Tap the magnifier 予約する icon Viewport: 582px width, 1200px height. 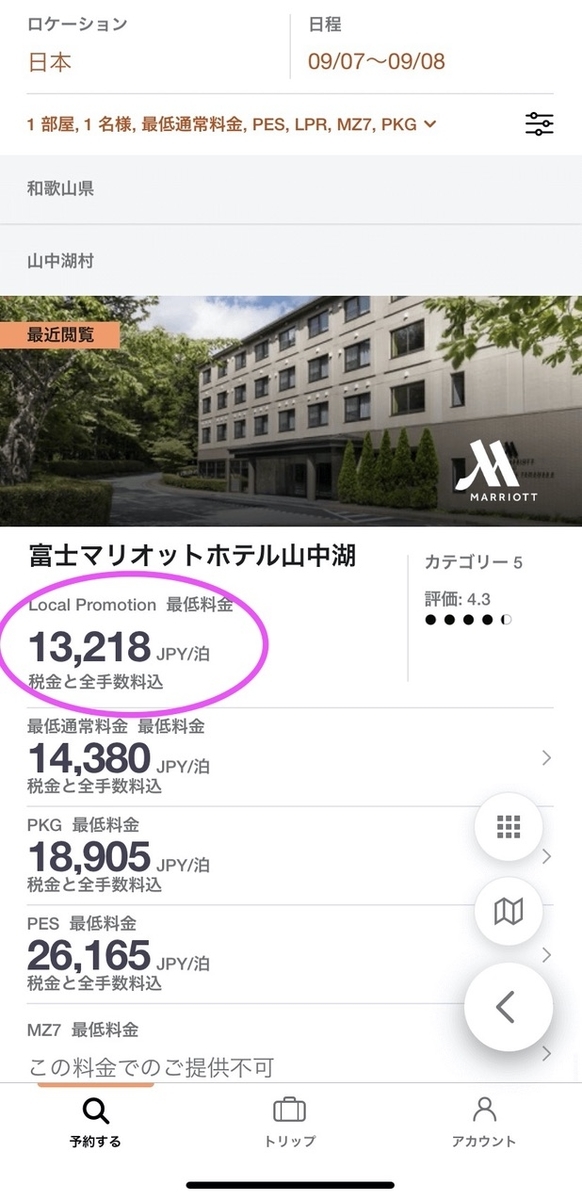tap(95, 1110)
